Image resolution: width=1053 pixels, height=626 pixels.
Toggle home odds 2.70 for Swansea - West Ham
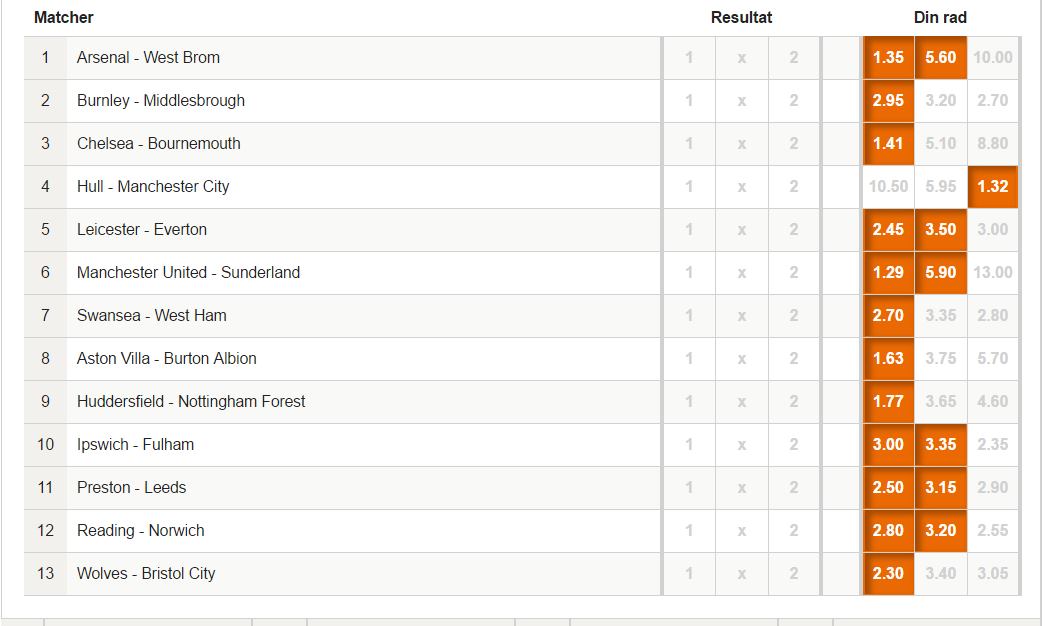[888, 316]
